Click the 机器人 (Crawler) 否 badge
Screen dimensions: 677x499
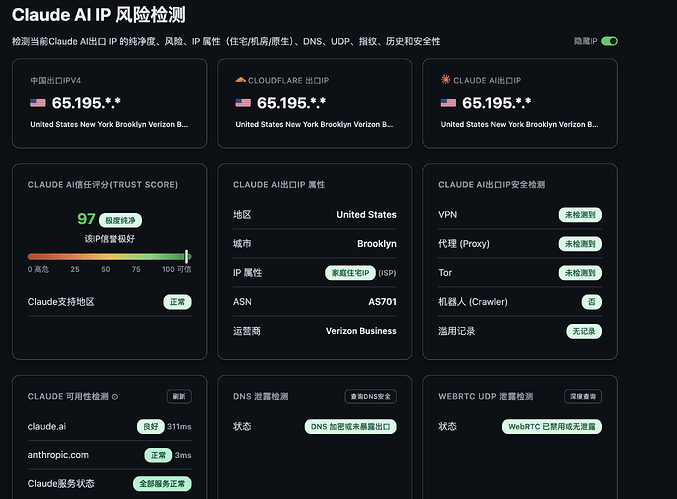[x=592, y=302]
